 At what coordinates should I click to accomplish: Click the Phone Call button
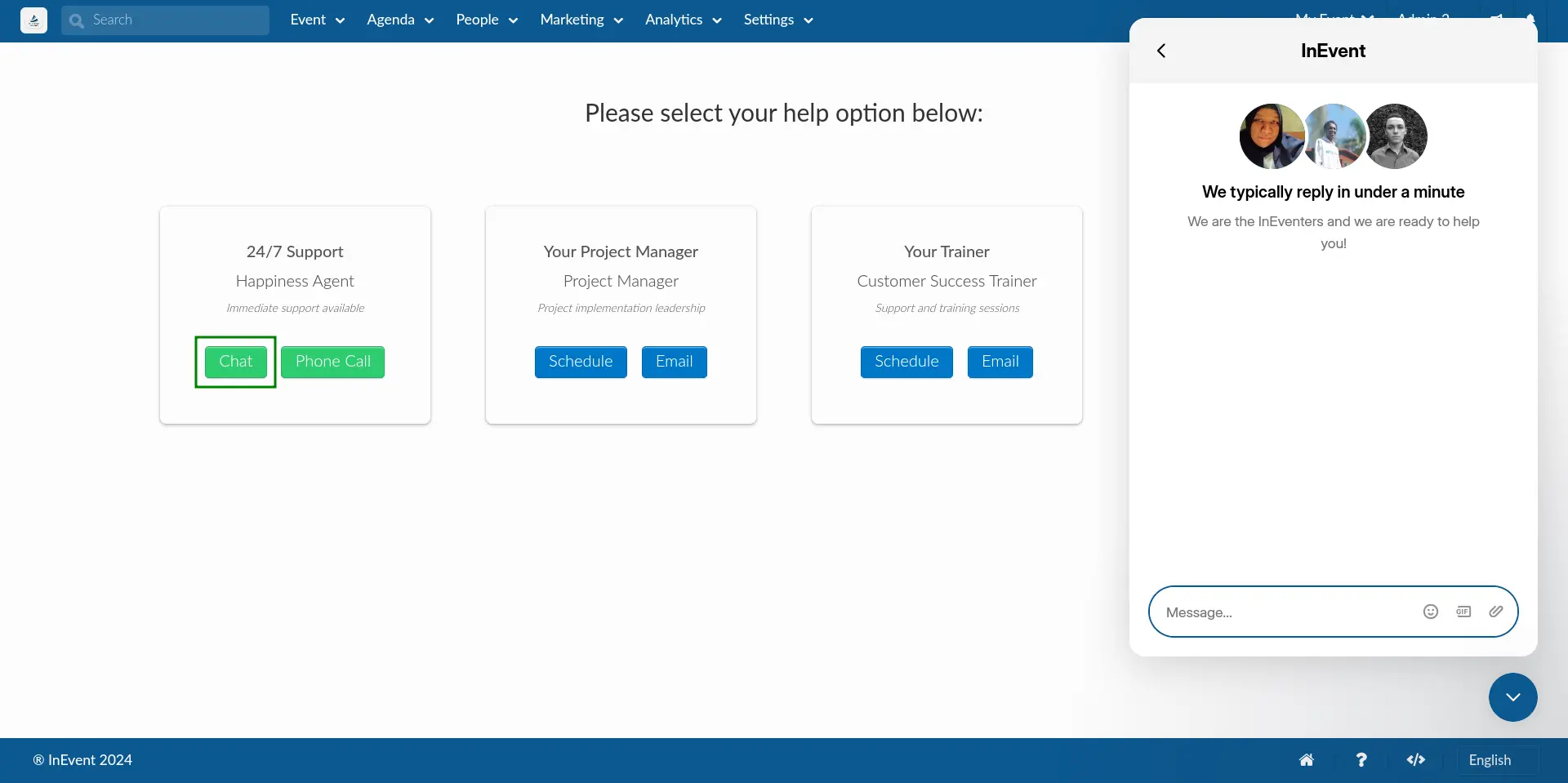[332, 362]
